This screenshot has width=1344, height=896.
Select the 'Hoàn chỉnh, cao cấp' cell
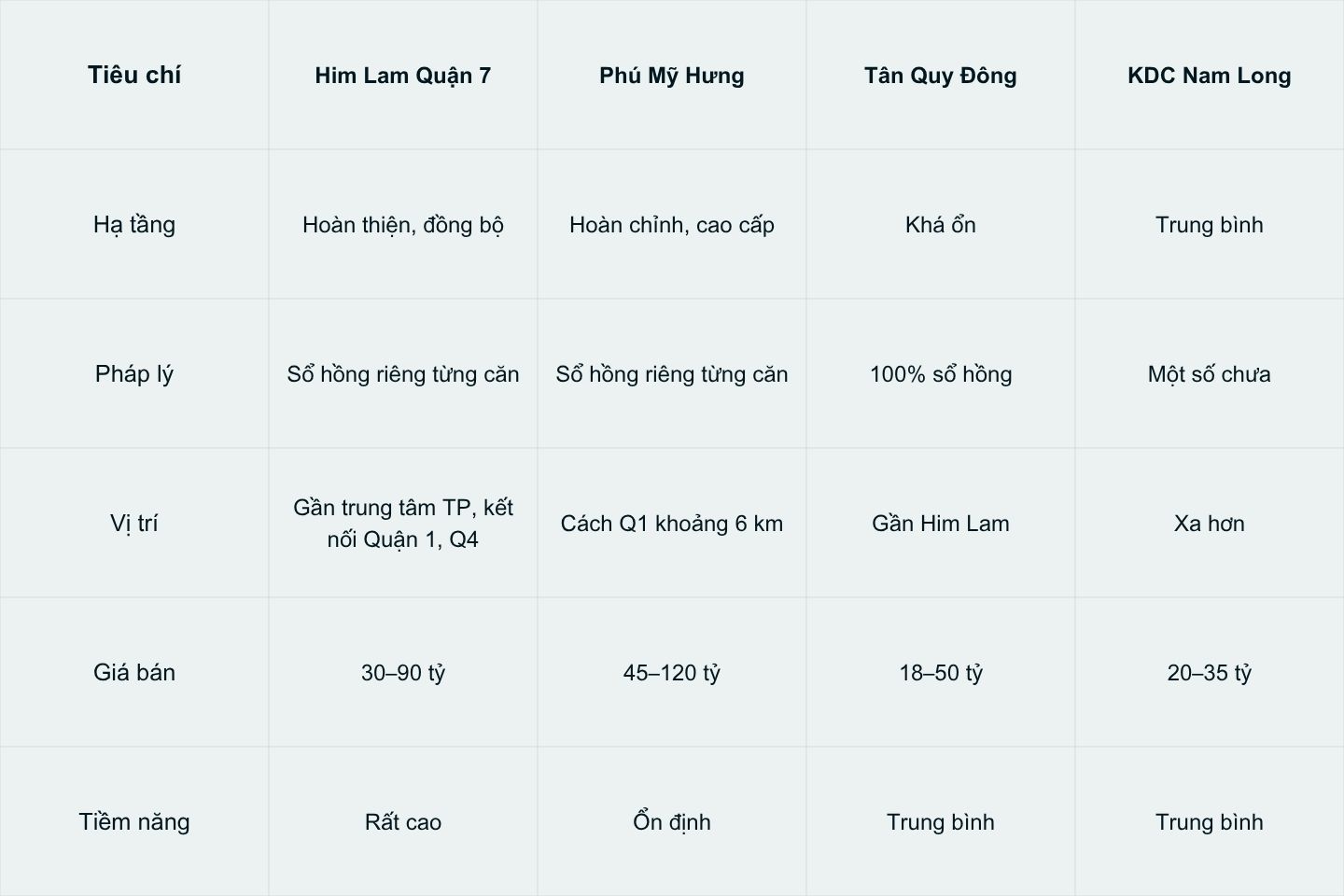pyautogui.click(x=672, y=225)
